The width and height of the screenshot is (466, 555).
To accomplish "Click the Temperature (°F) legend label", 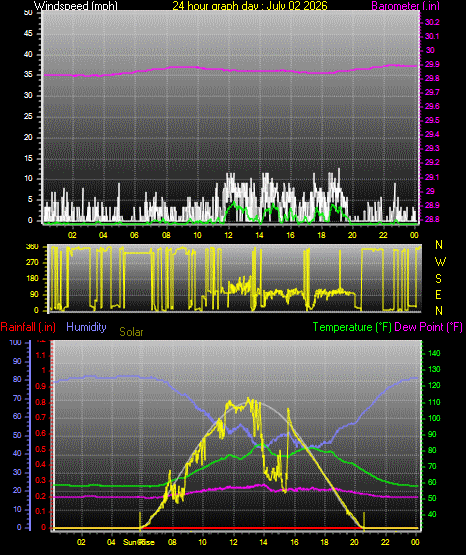I will [x=352, y=327].
